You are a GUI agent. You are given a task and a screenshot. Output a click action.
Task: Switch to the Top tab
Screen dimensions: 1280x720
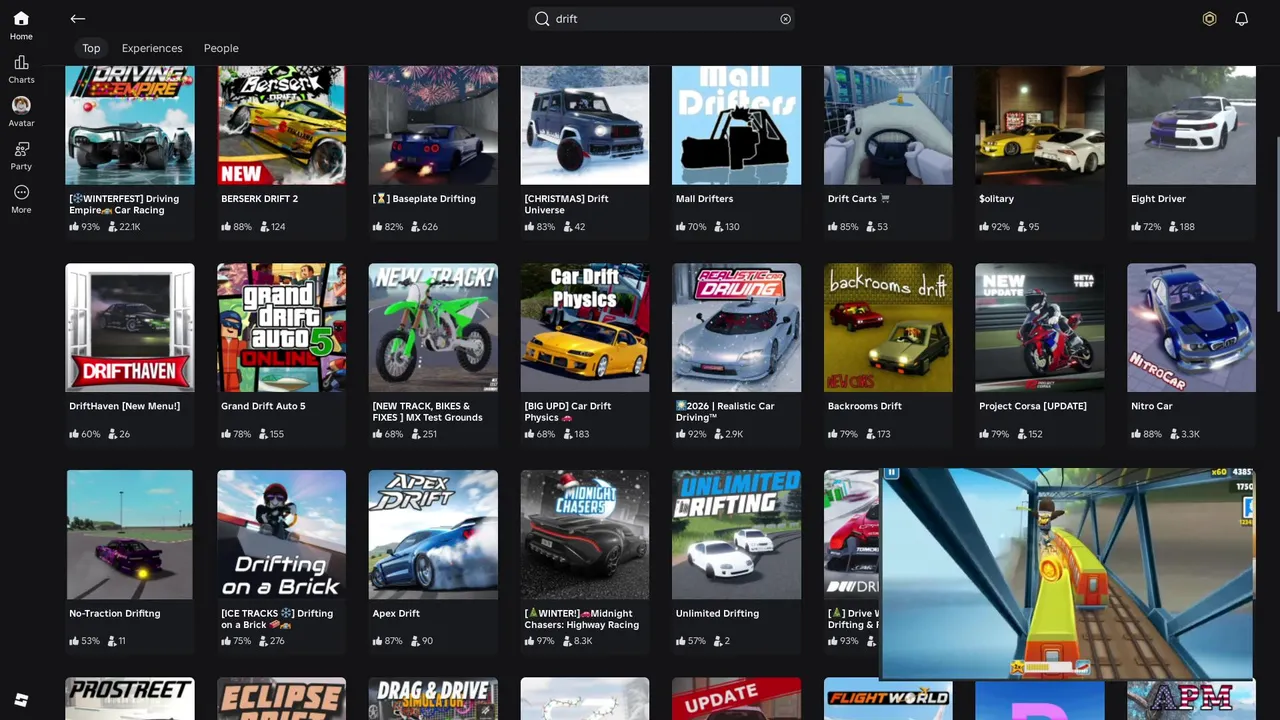[x=91, y=48]
